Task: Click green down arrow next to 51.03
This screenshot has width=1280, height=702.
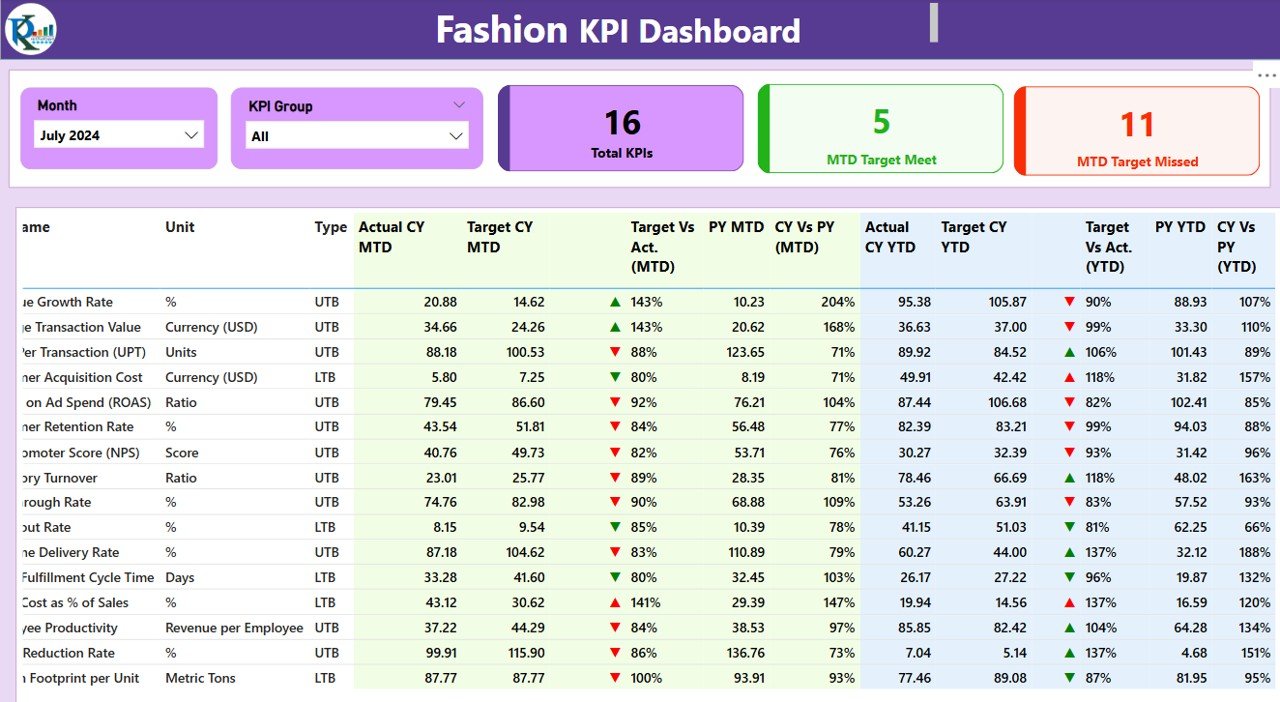Action: click(x=1070, y=527)
